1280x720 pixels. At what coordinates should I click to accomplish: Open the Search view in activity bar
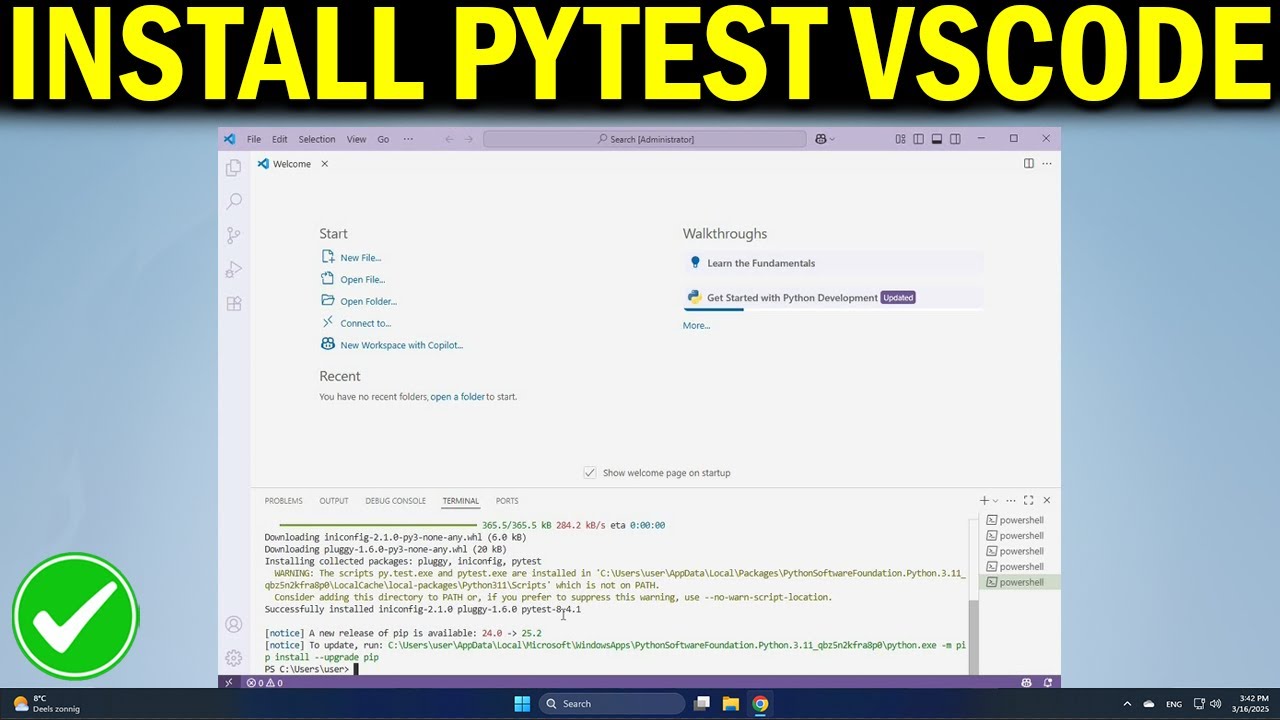coord(234,202)
